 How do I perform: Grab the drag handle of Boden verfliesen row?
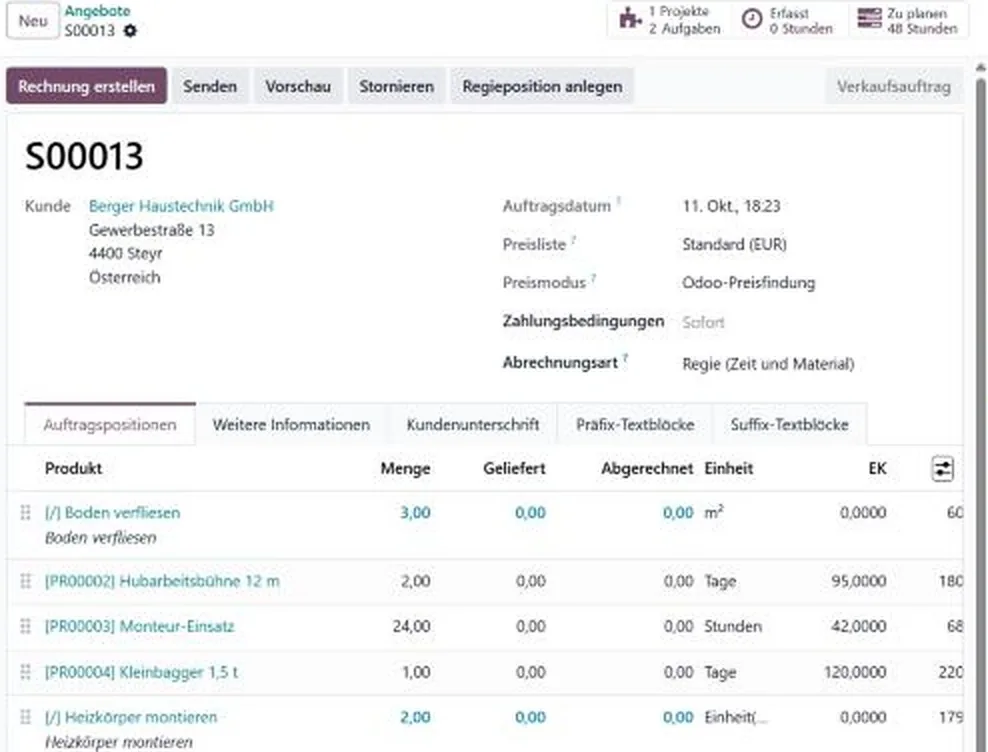25,512
